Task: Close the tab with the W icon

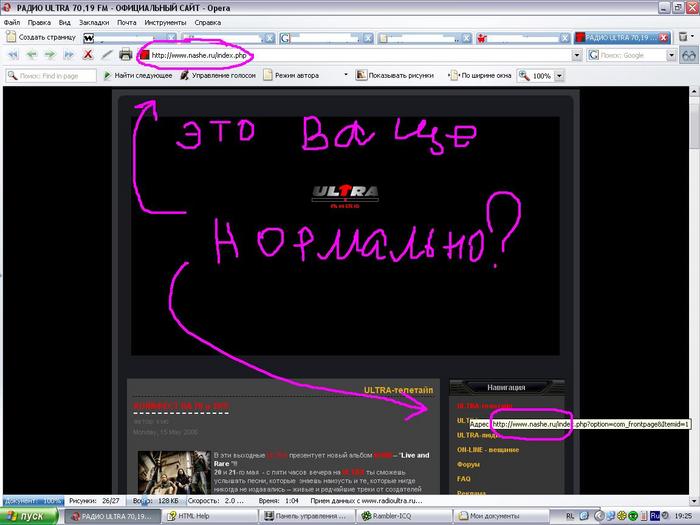Action: pyautogui.click(x=171, y=38)
